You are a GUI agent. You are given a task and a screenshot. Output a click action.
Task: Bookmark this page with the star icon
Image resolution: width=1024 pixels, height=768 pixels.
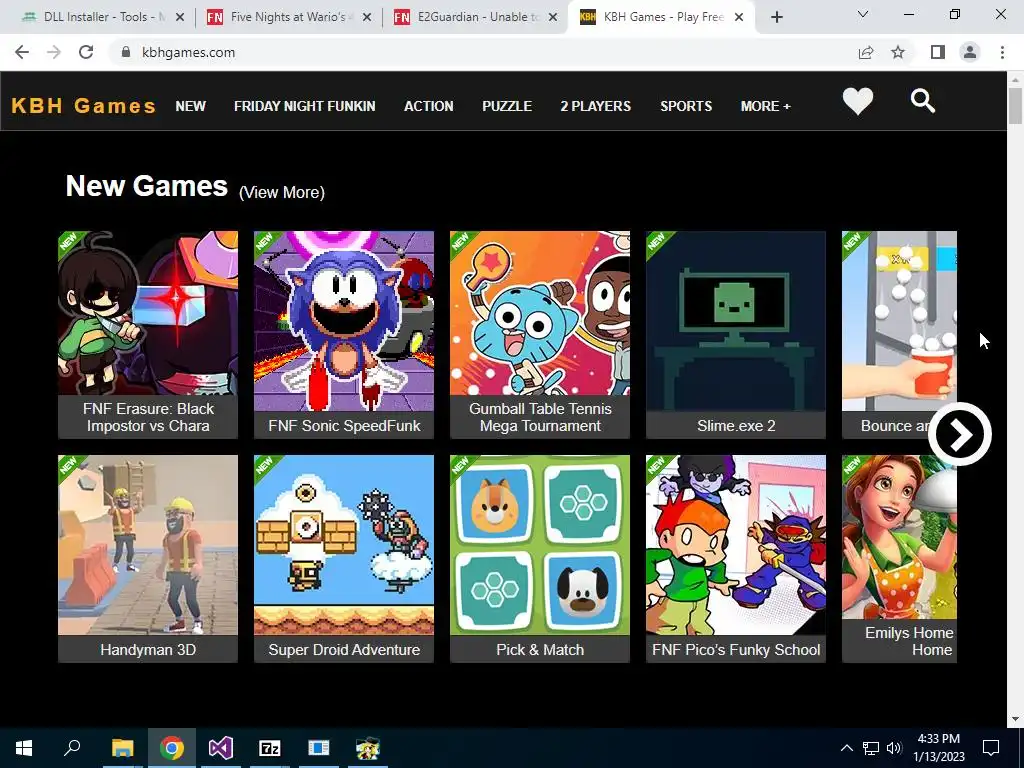click(898, 52)
